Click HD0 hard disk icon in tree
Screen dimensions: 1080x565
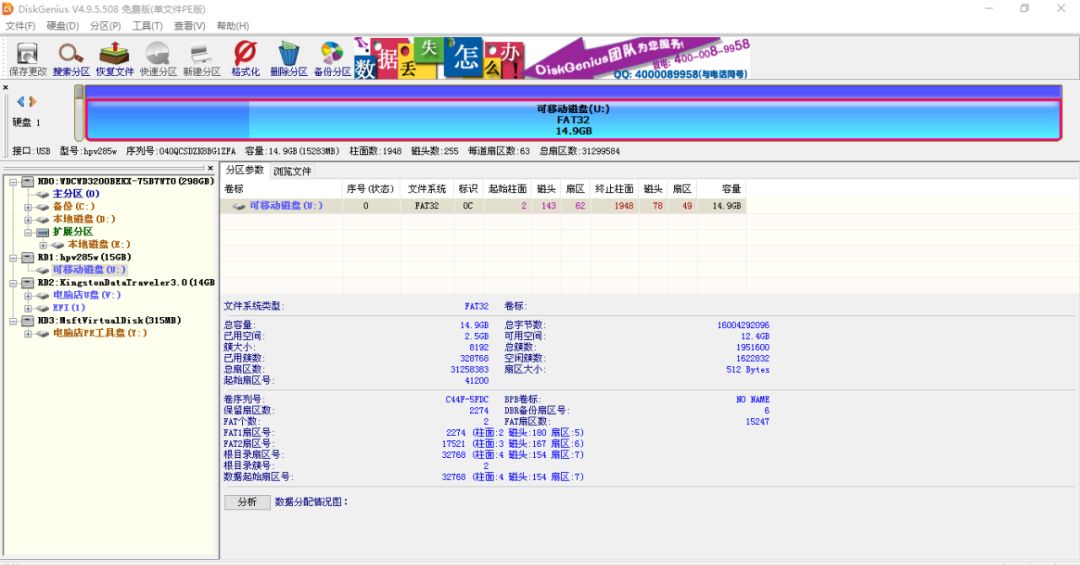(28, 181)
